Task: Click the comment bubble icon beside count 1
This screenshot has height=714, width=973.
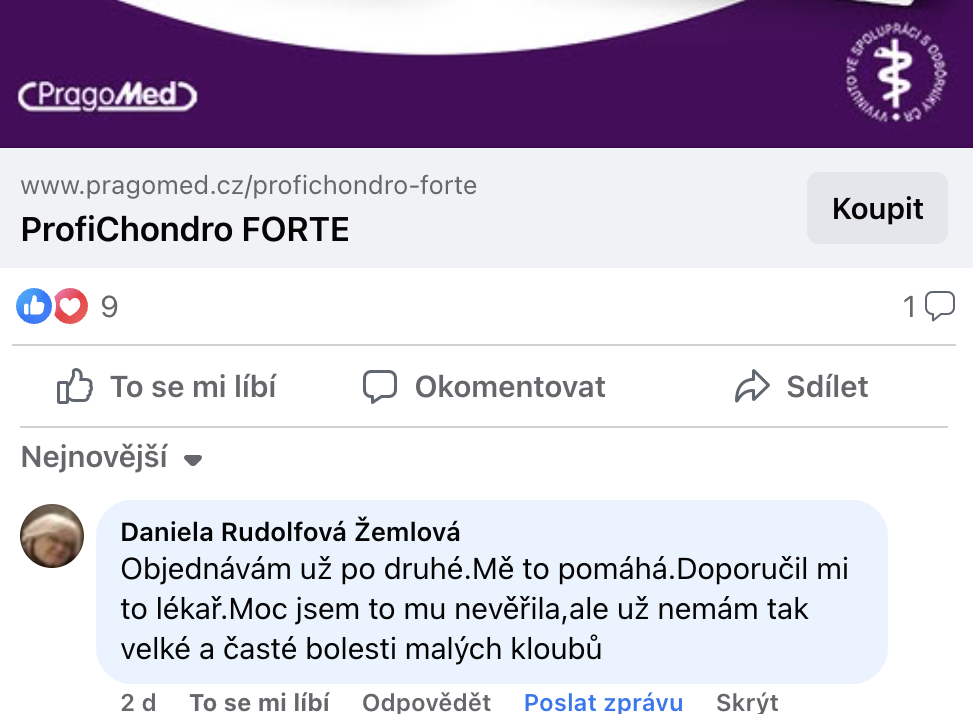Action: click(940, 306)
